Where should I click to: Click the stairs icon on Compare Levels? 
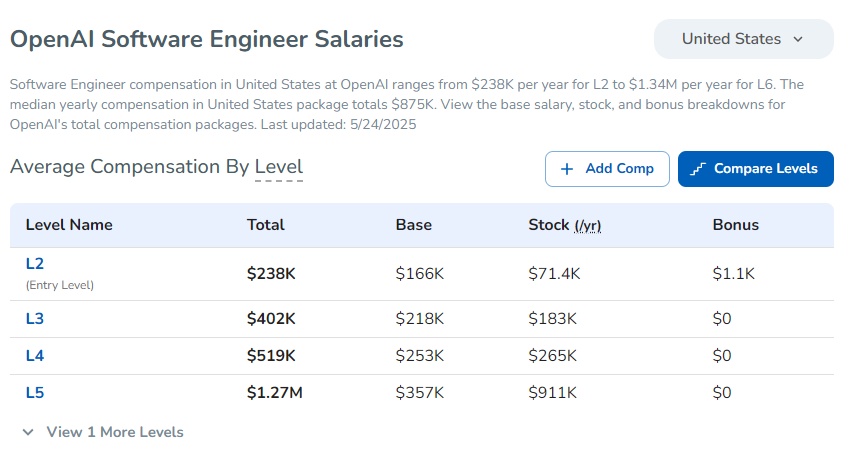[x=699, y=169]
